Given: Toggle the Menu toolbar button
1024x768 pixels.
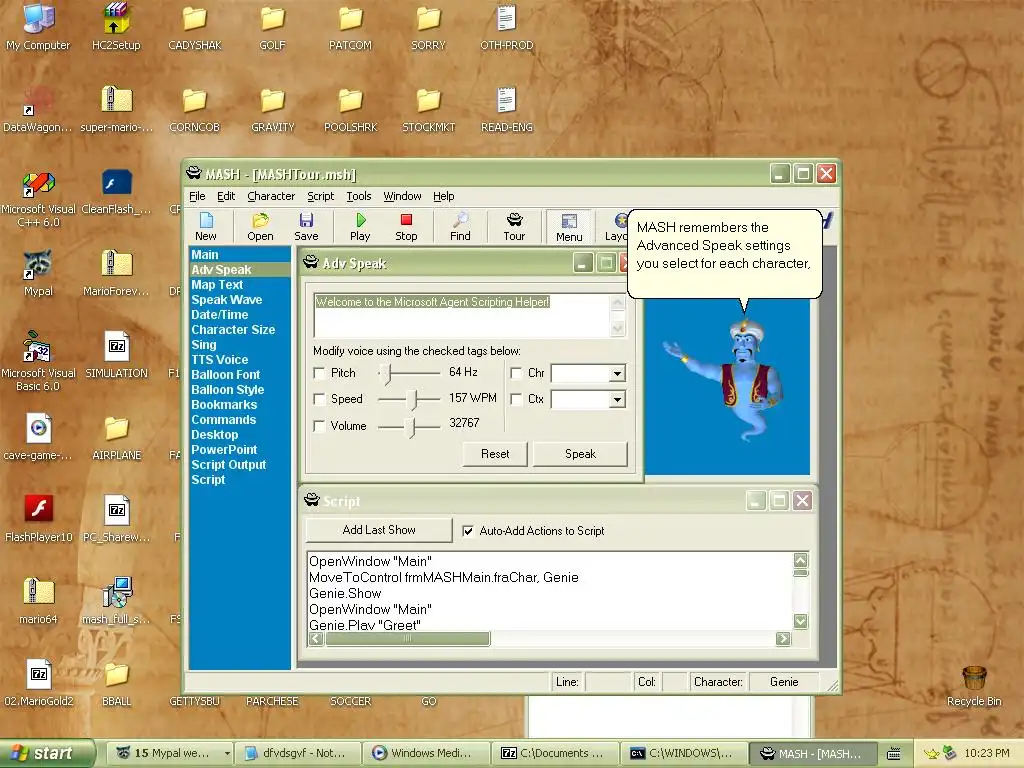Looking at the screenshot, I should click(569, 227).
